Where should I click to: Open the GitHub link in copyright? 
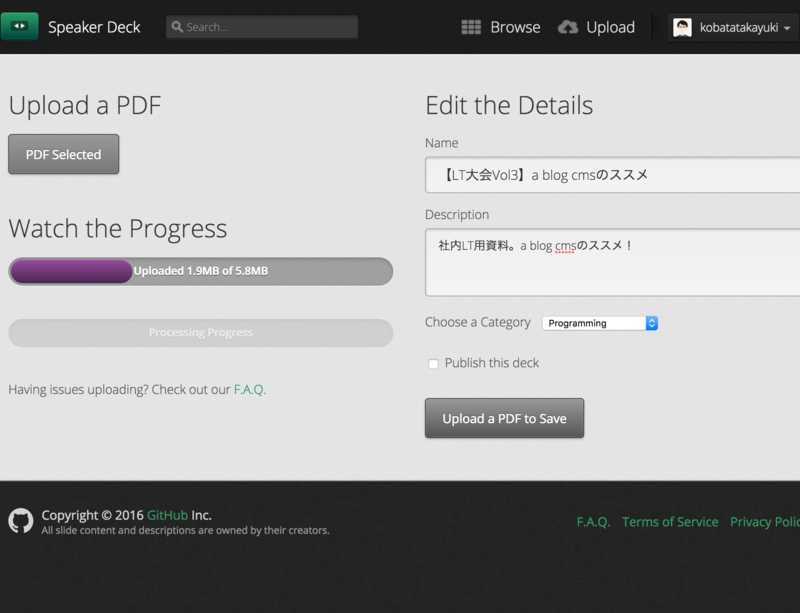(167, 515)
